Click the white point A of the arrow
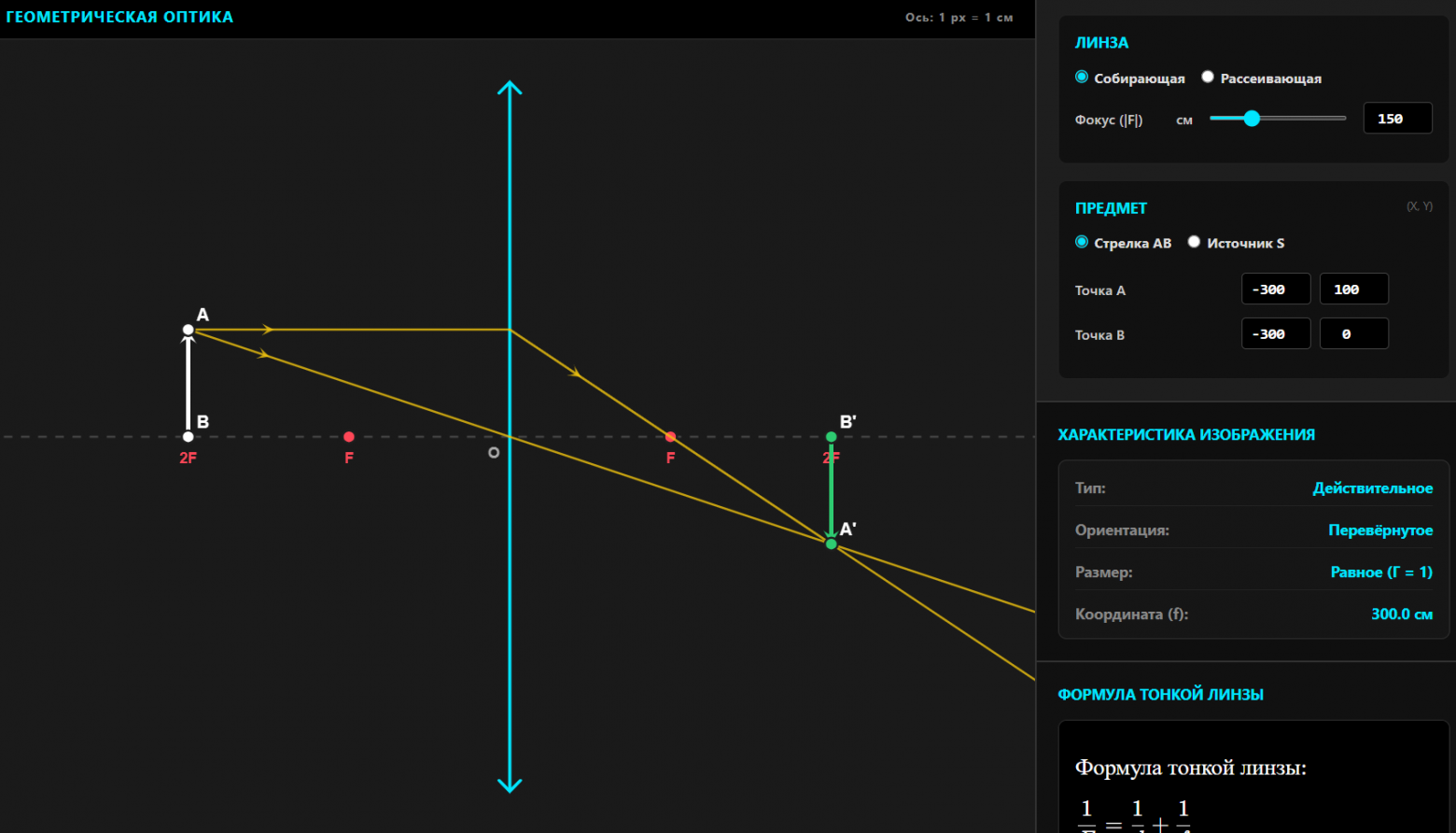The image size is (1456, 833). pos(189,330)
